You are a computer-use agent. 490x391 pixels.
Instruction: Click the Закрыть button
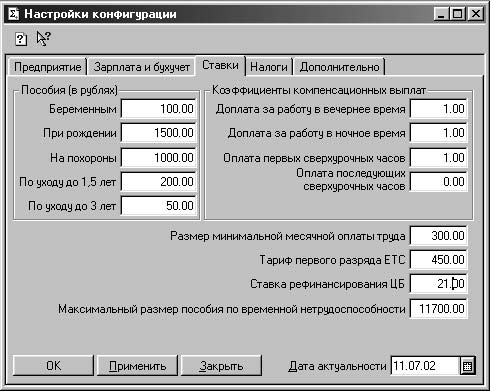(221, 366)
